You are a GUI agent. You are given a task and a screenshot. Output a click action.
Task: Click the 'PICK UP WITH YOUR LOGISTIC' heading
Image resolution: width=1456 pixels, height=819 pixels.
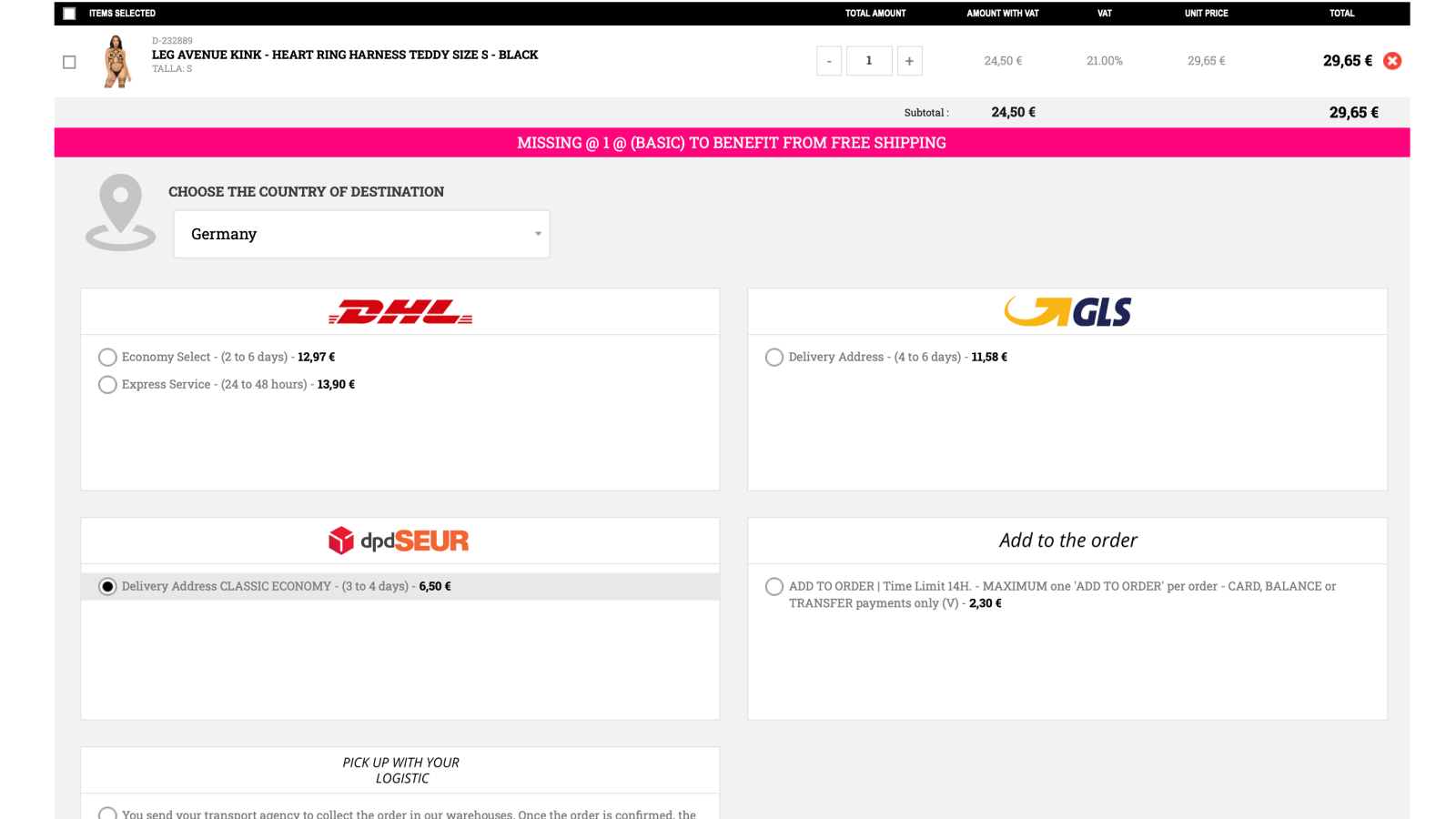point(401,770)
